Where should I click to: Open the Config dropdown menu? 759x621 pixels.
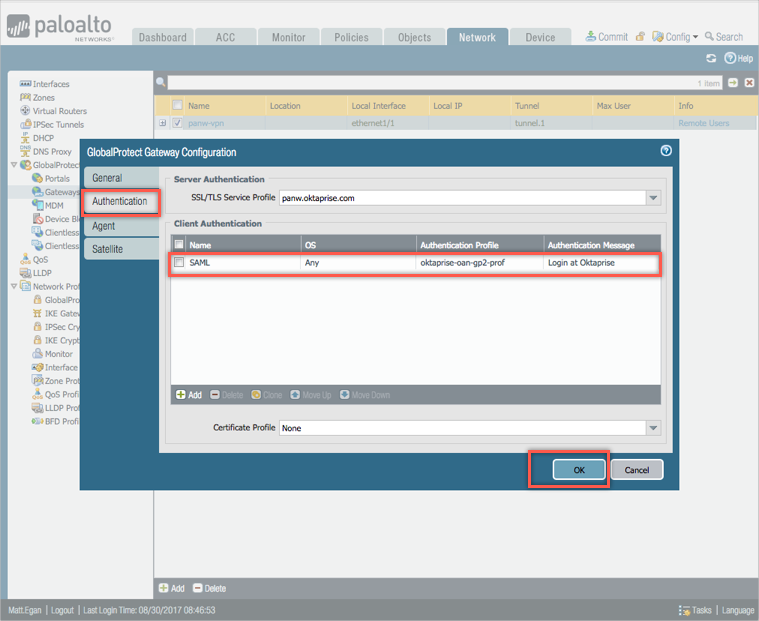[x=675, y=37]
